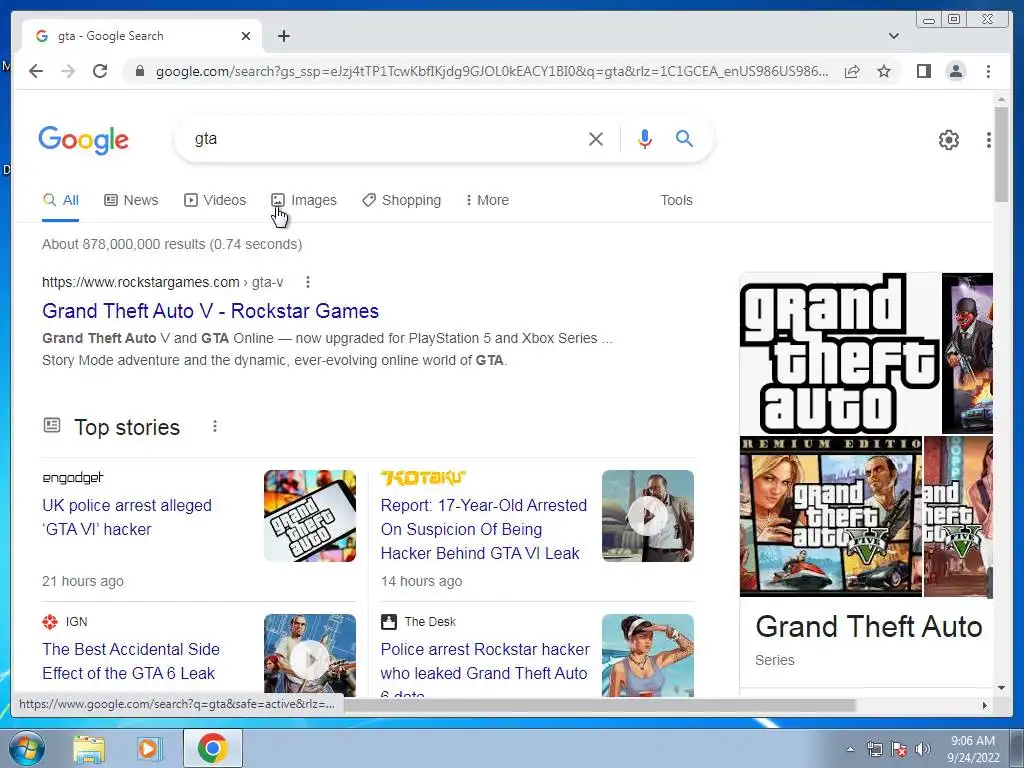1024x768 pixels.
Task: Select Chrome taskbar button
Action: click(212, 748)
